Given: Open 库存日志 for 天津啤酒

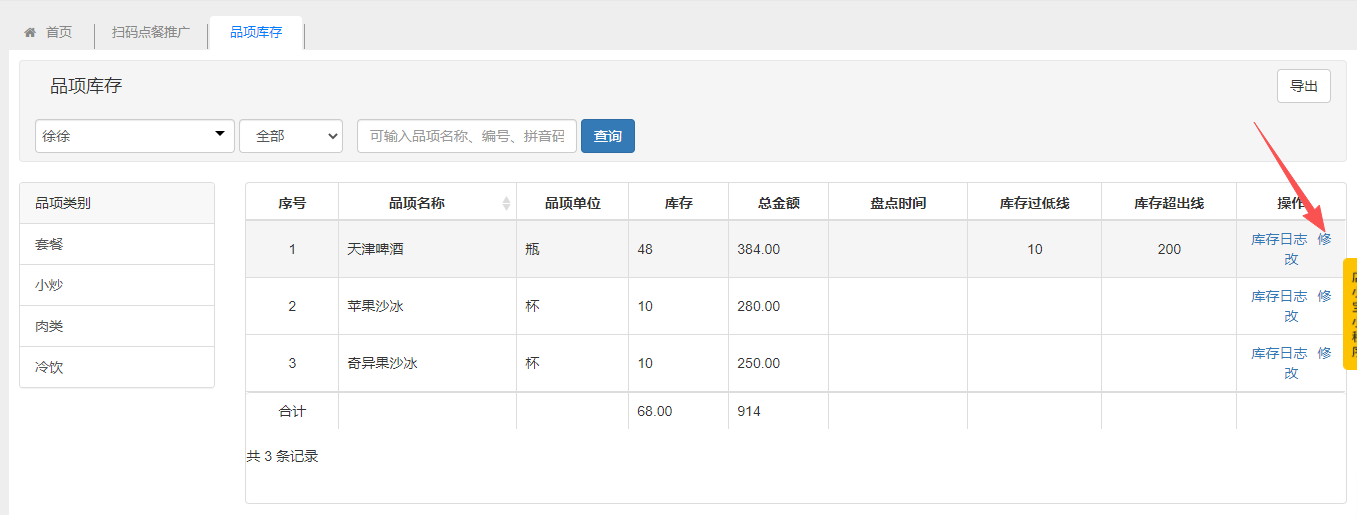Looking at the screenshot, I should coord(1279,239).
